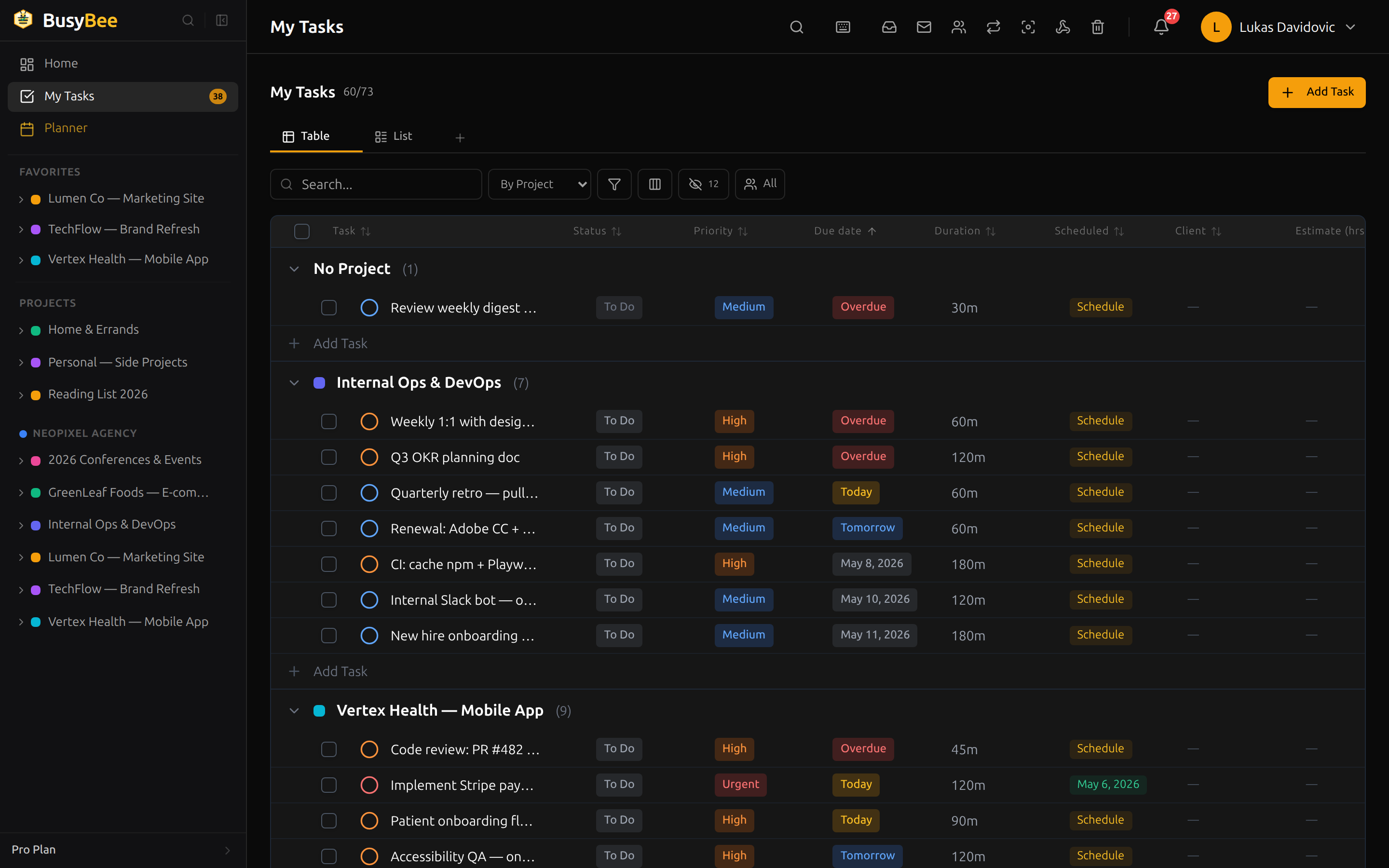The image size is (1389, 868).
Task: Click the recurring tasks loop icon
Action: pos(993,27)
